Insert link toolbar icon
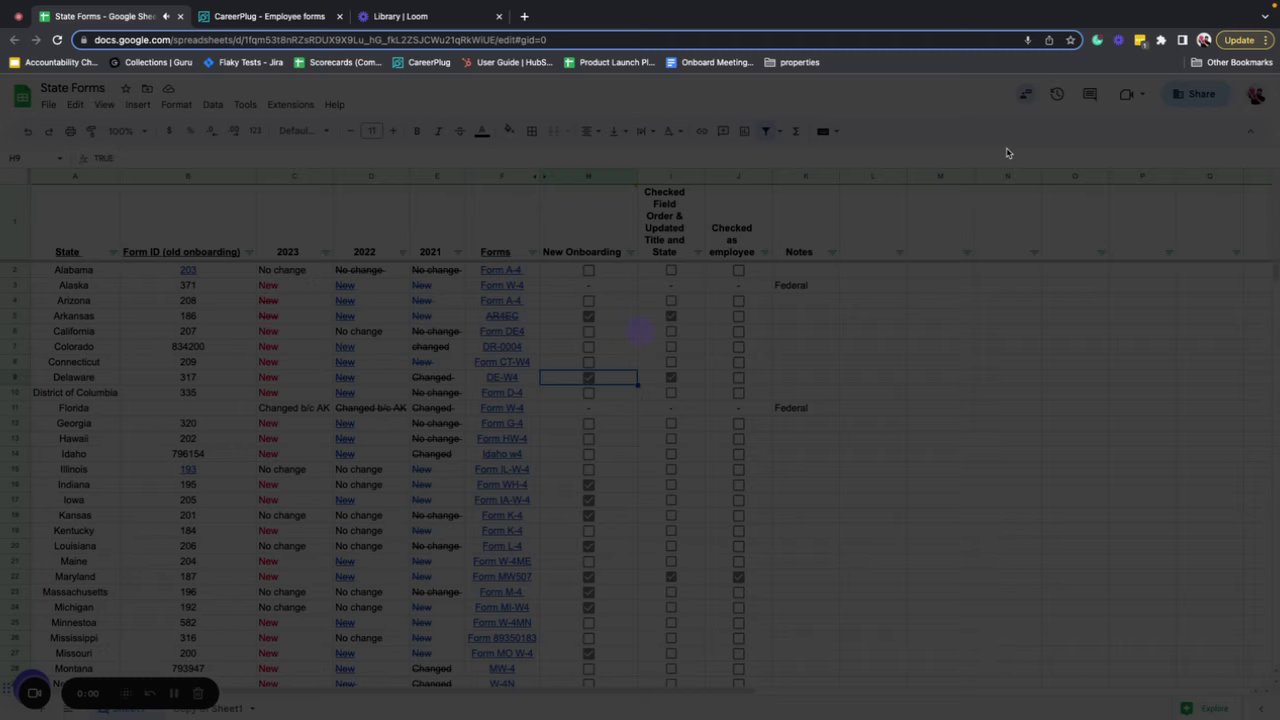This screenshot has width=1280, height=720. tap(702, 131)
